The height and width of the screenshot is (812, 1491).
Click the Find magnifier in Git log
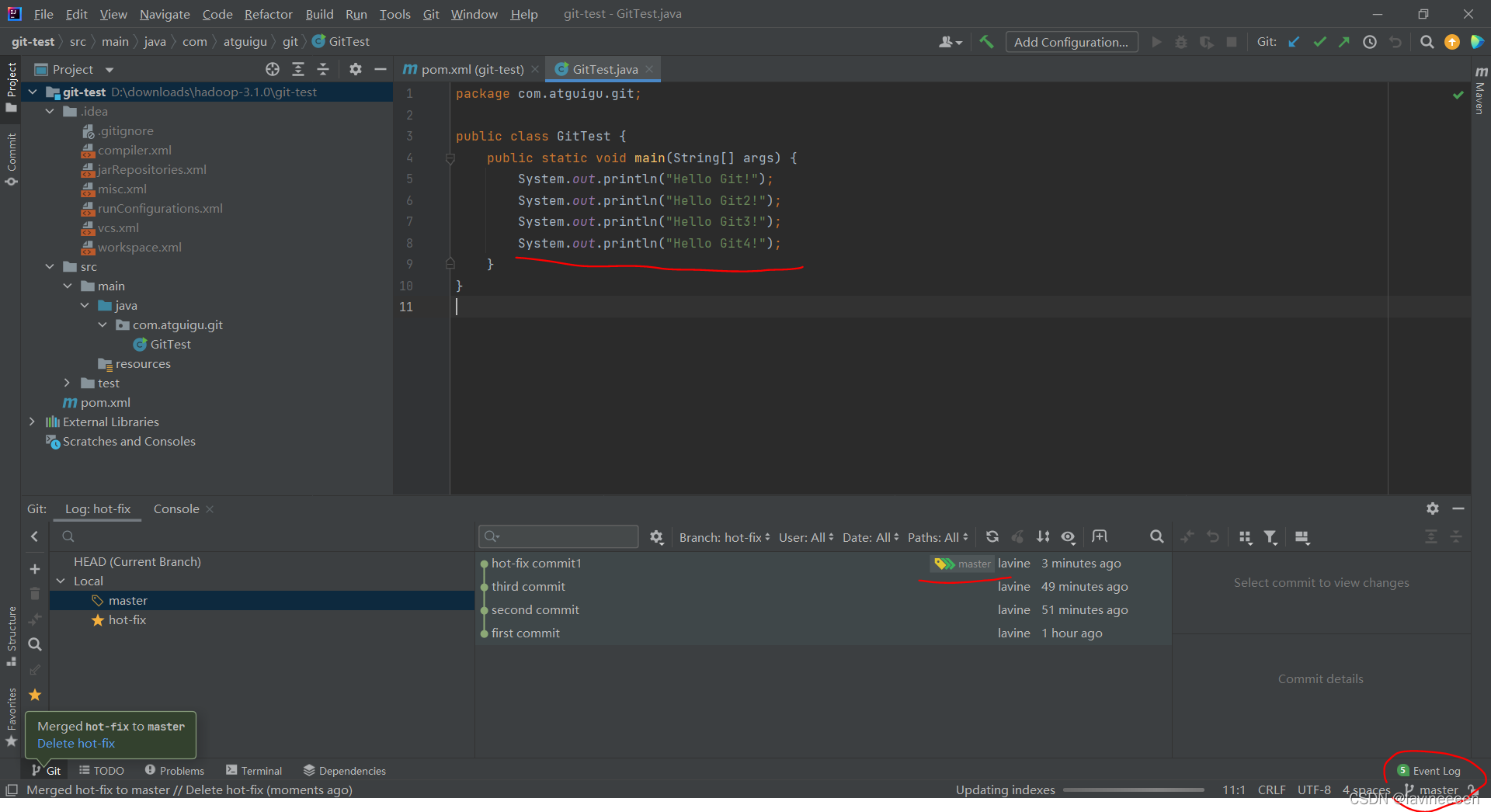1157,537
